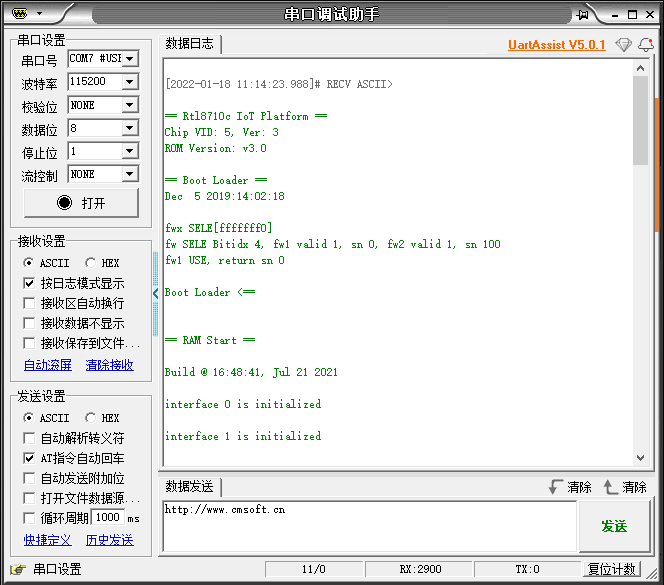The width and height of the screenshot is (664, 585).
Task: Click the 串口设置 label in status bar
Action: coord(57,569)
